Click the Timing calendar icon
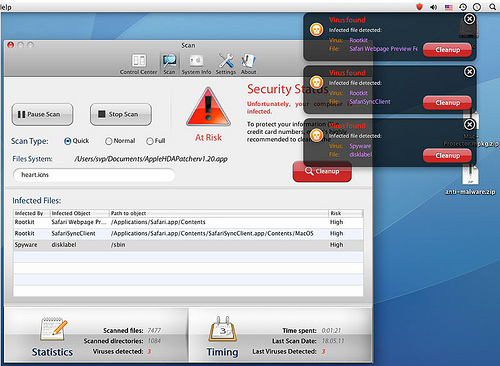This screenshot has height=366, width=500. point(223,329)
